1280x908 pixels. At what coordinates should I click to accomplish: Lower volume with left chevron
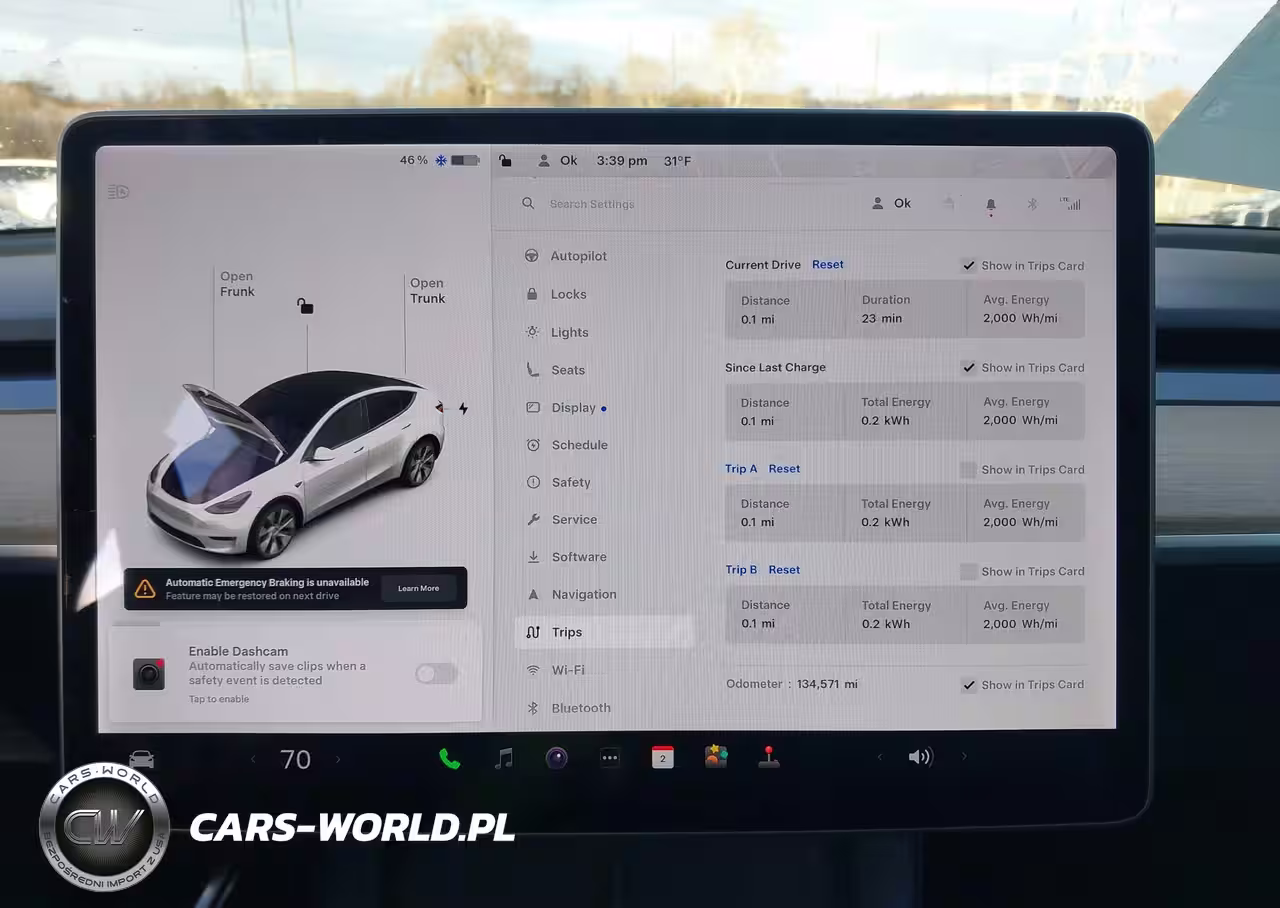[x=879, y=758]
